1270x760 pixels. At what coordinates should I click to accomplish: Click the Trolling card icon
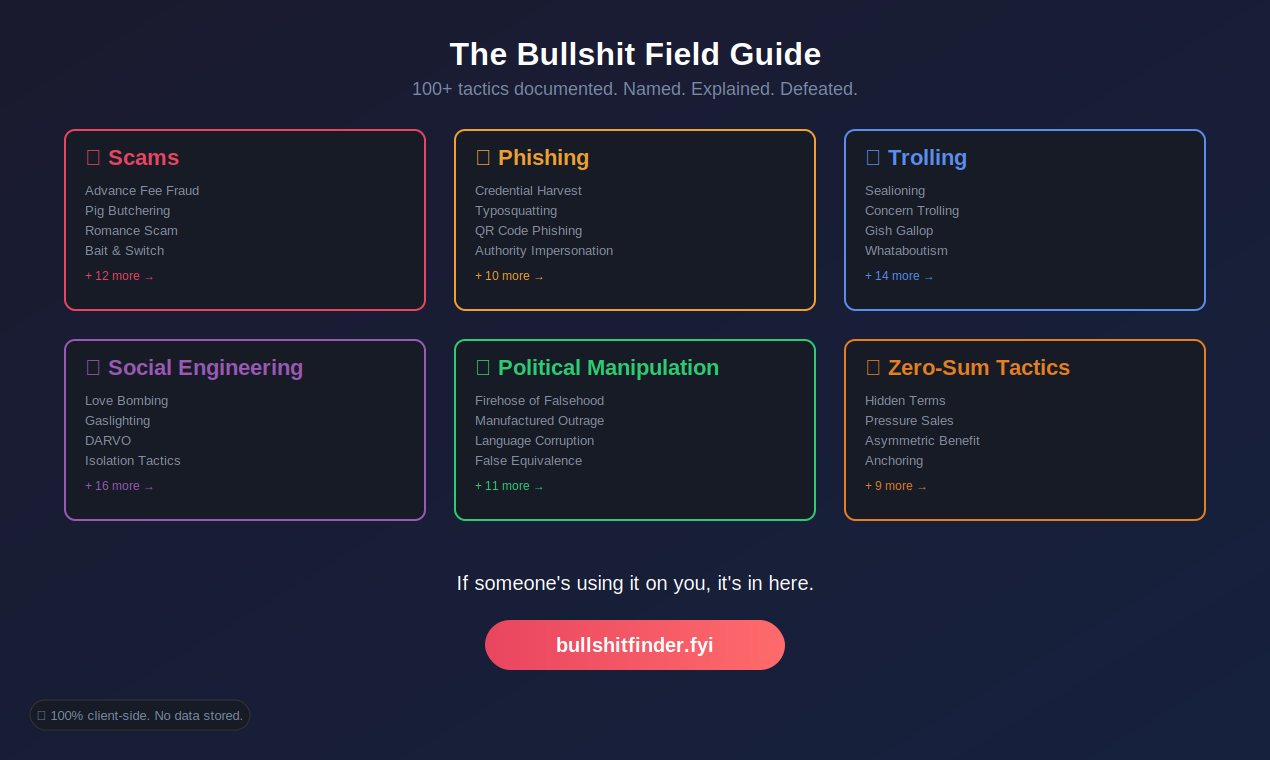[874, 157]
